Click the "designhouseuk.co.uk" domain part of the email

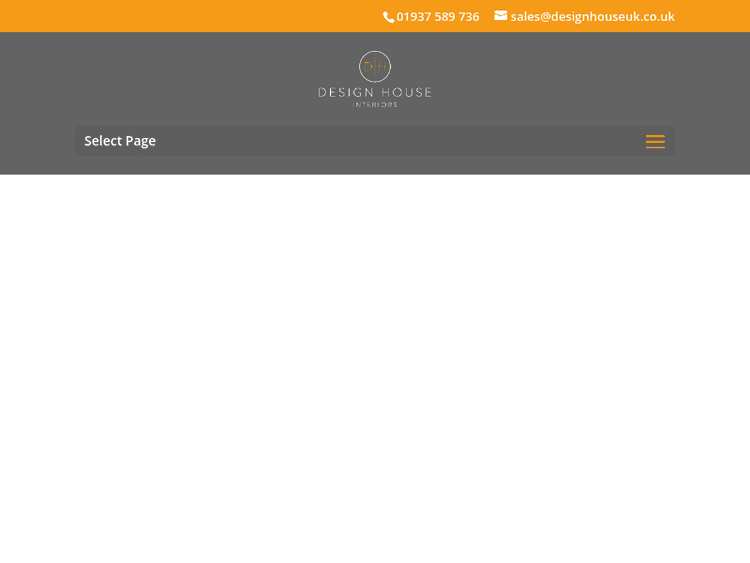pyautogui.click(x=614, y=17)
